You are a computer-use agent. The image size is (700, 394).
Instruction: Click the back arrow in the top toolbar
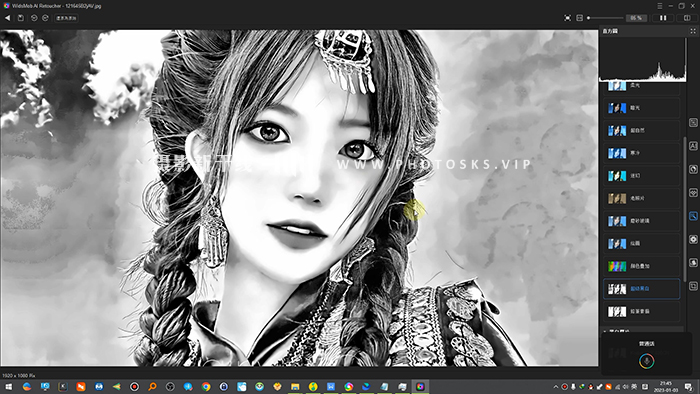(x=7, y=18)
